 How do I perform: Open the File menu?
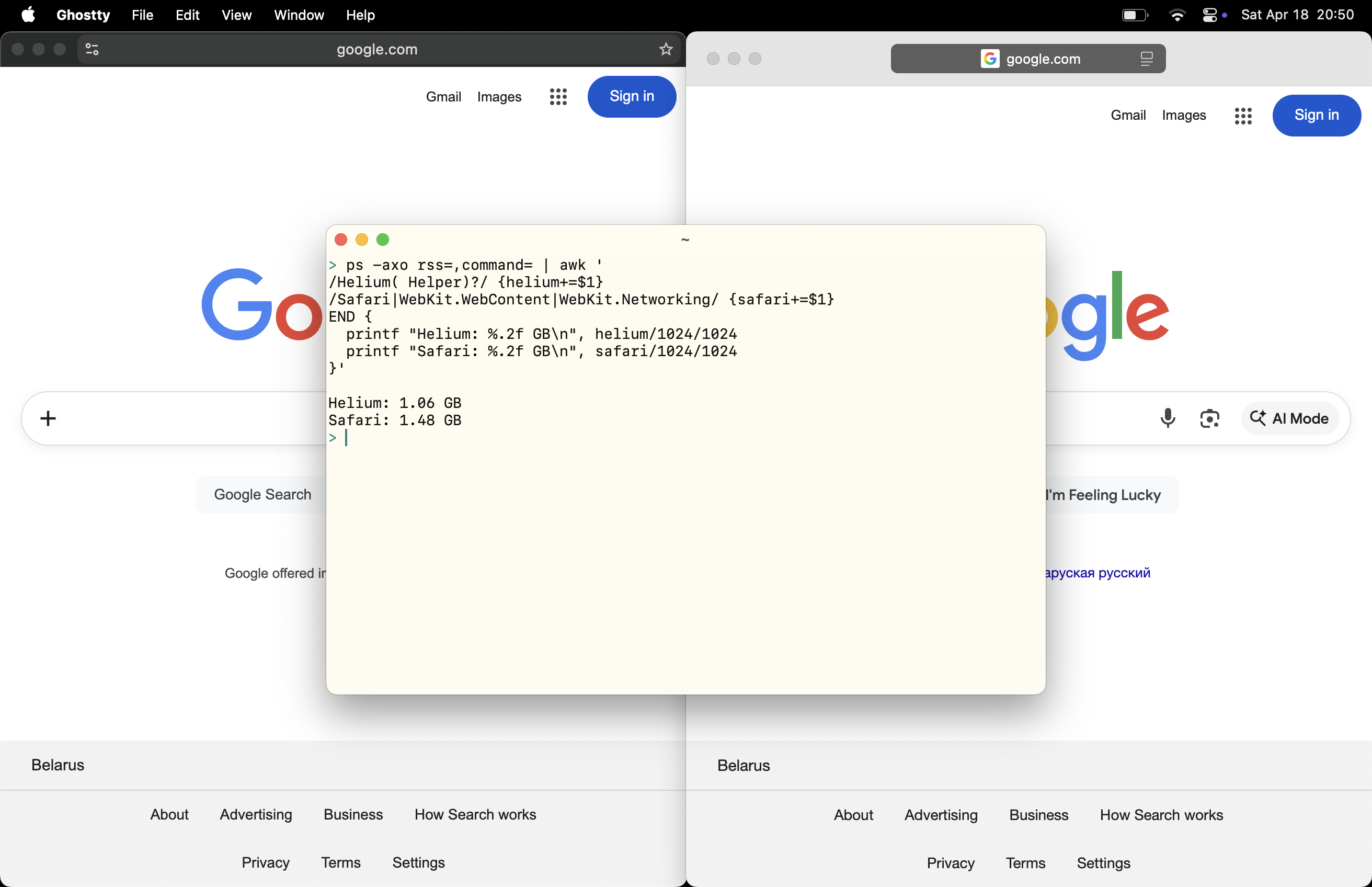(x=142, y=15)
